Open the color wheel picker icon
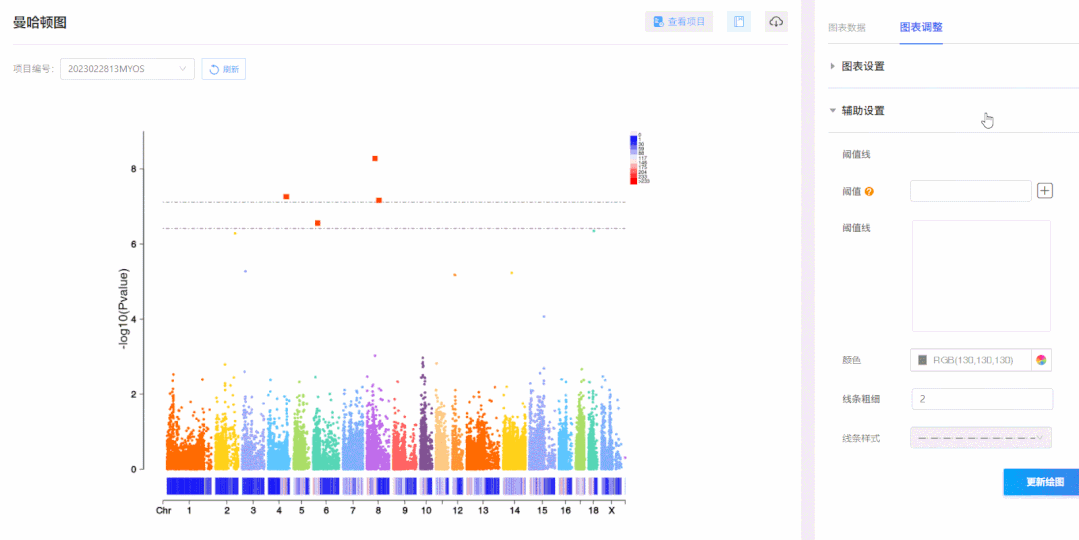1079x540 pixels. coord(1041,360)
